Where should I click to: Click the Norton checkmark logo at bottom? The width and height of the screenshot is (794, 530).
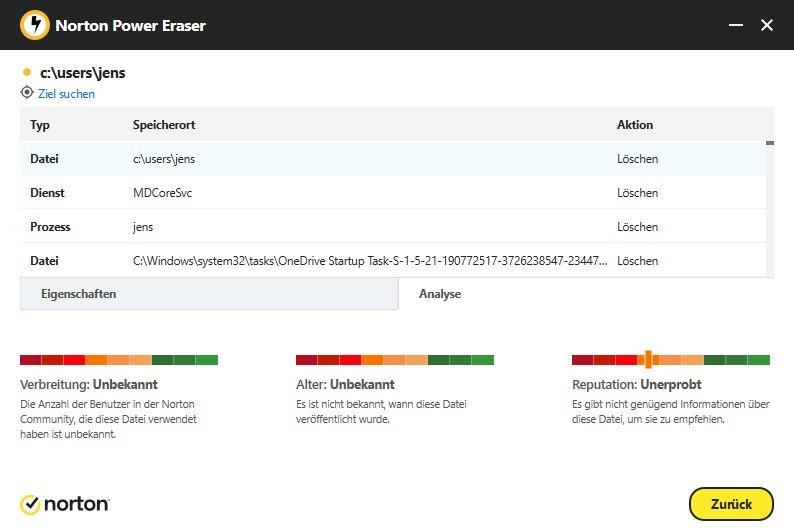click(x=30, y=504)
